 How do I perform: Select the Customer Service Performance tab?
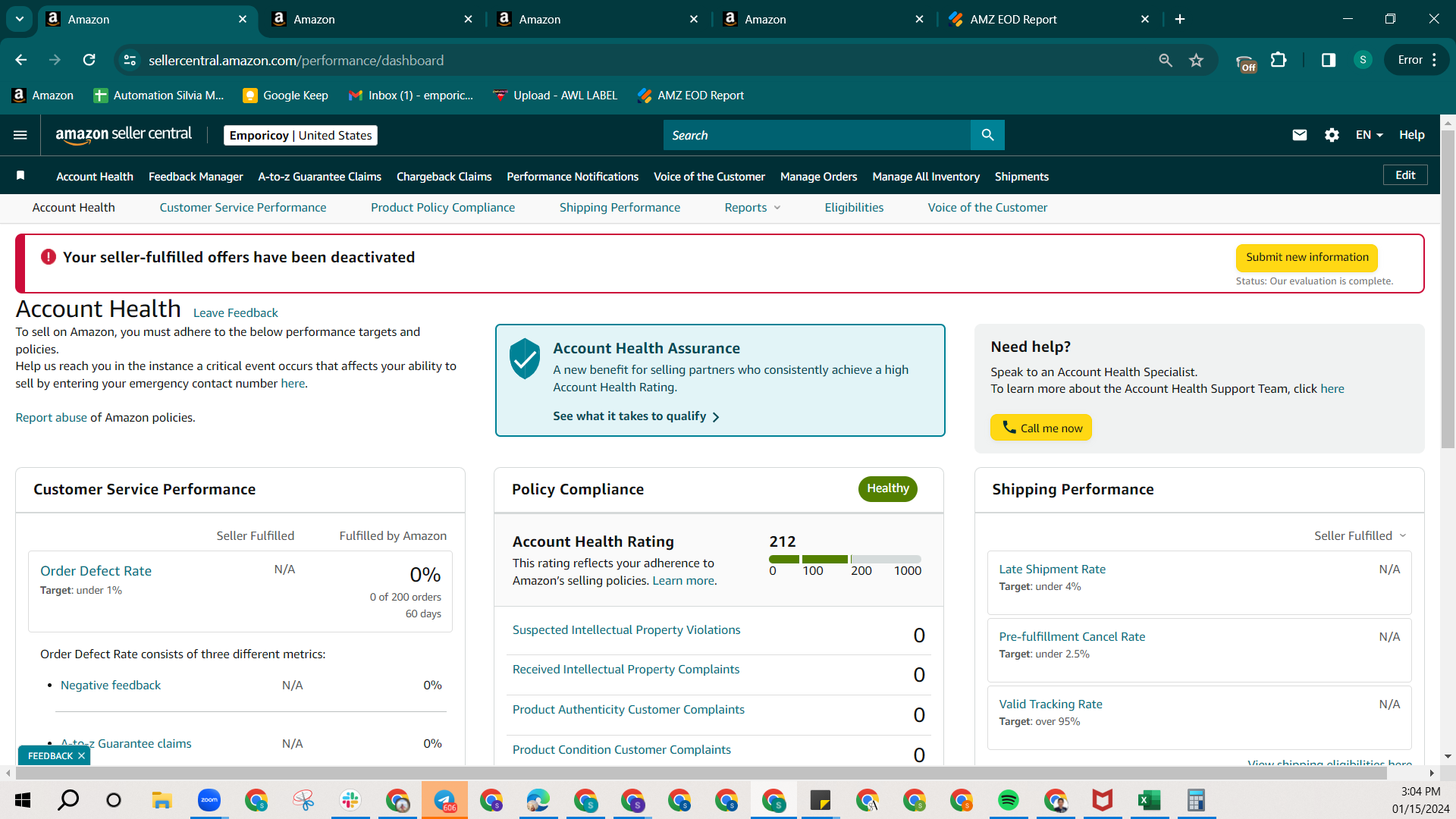pyautogui.click(x=243, y=208)
